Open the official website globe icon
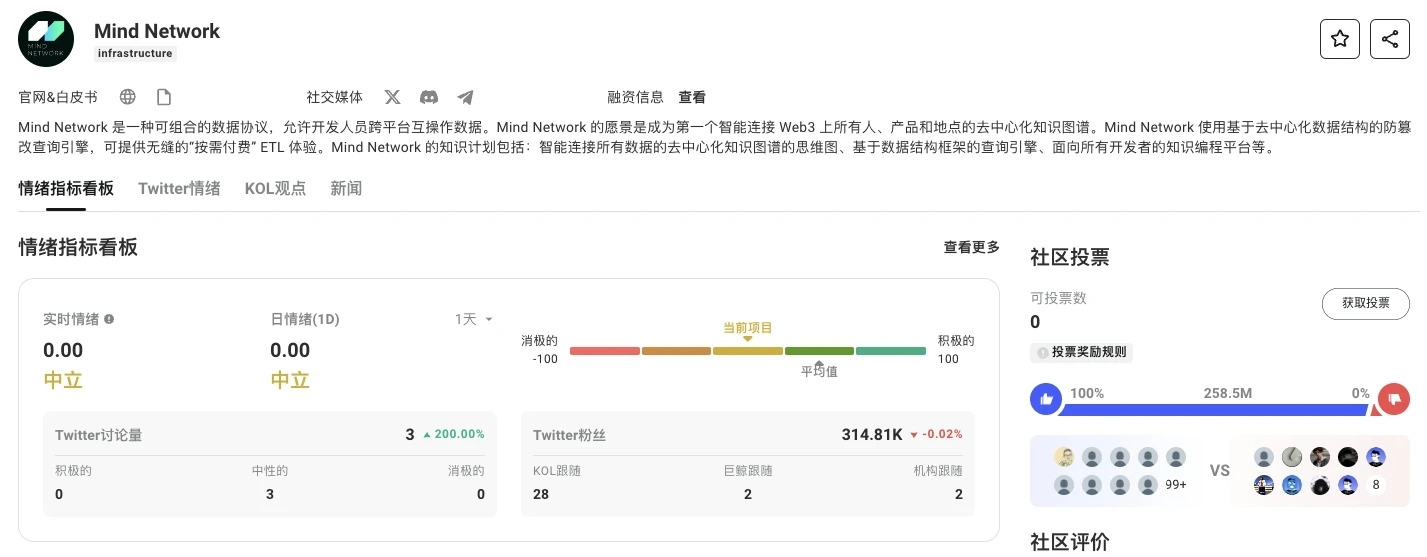The height and width of the screenshot is (557, 1427). pyautogui.click(x=127, y=97)
